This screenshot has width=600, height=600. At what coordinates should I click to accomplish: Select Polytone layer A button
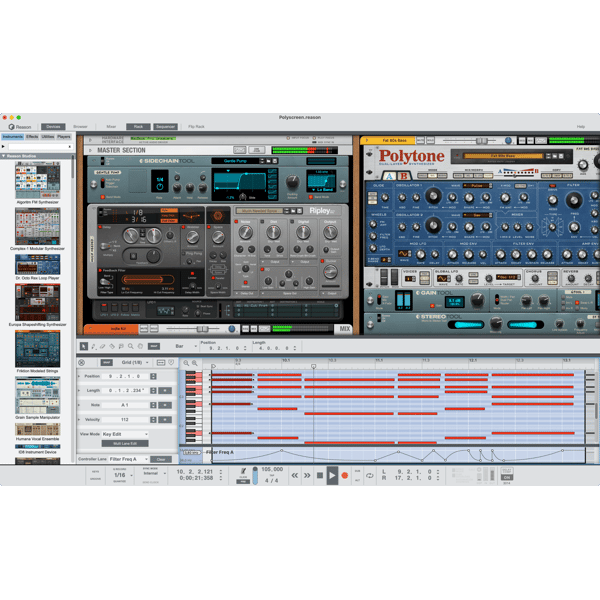[390, 176]
